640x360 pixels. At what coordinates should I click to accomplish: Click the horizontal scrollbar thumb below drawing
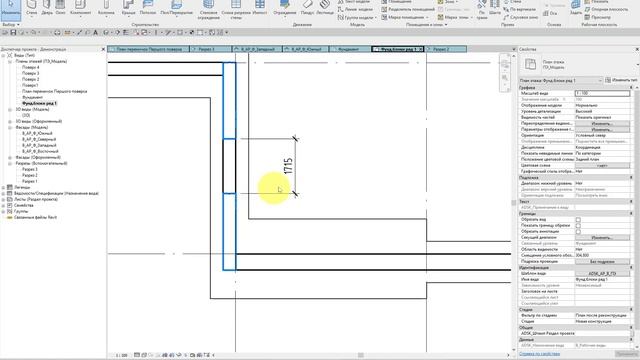(360, 355)
